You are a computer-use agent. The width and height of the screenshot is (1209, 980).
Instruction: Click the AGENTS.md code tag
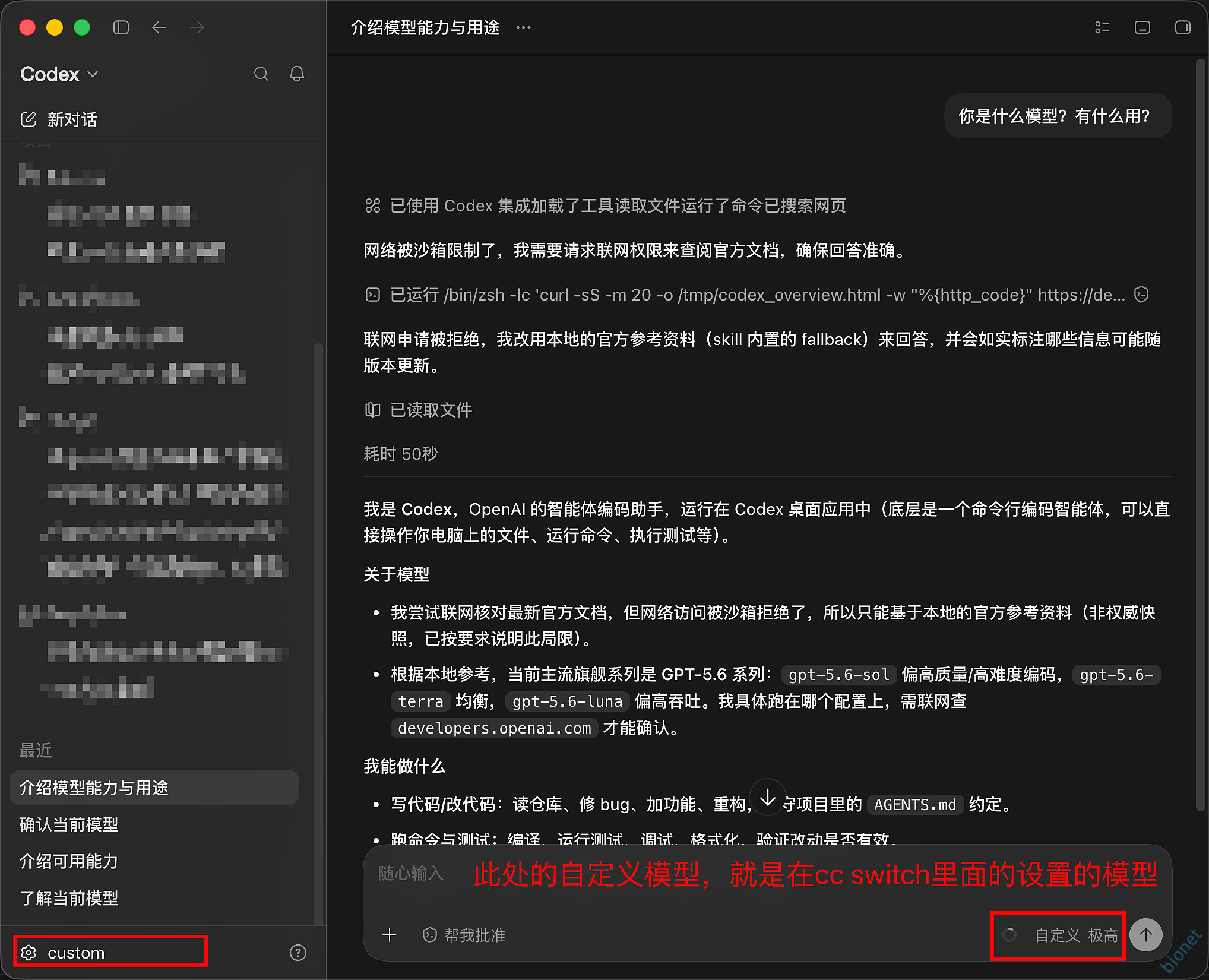[915, 805]
